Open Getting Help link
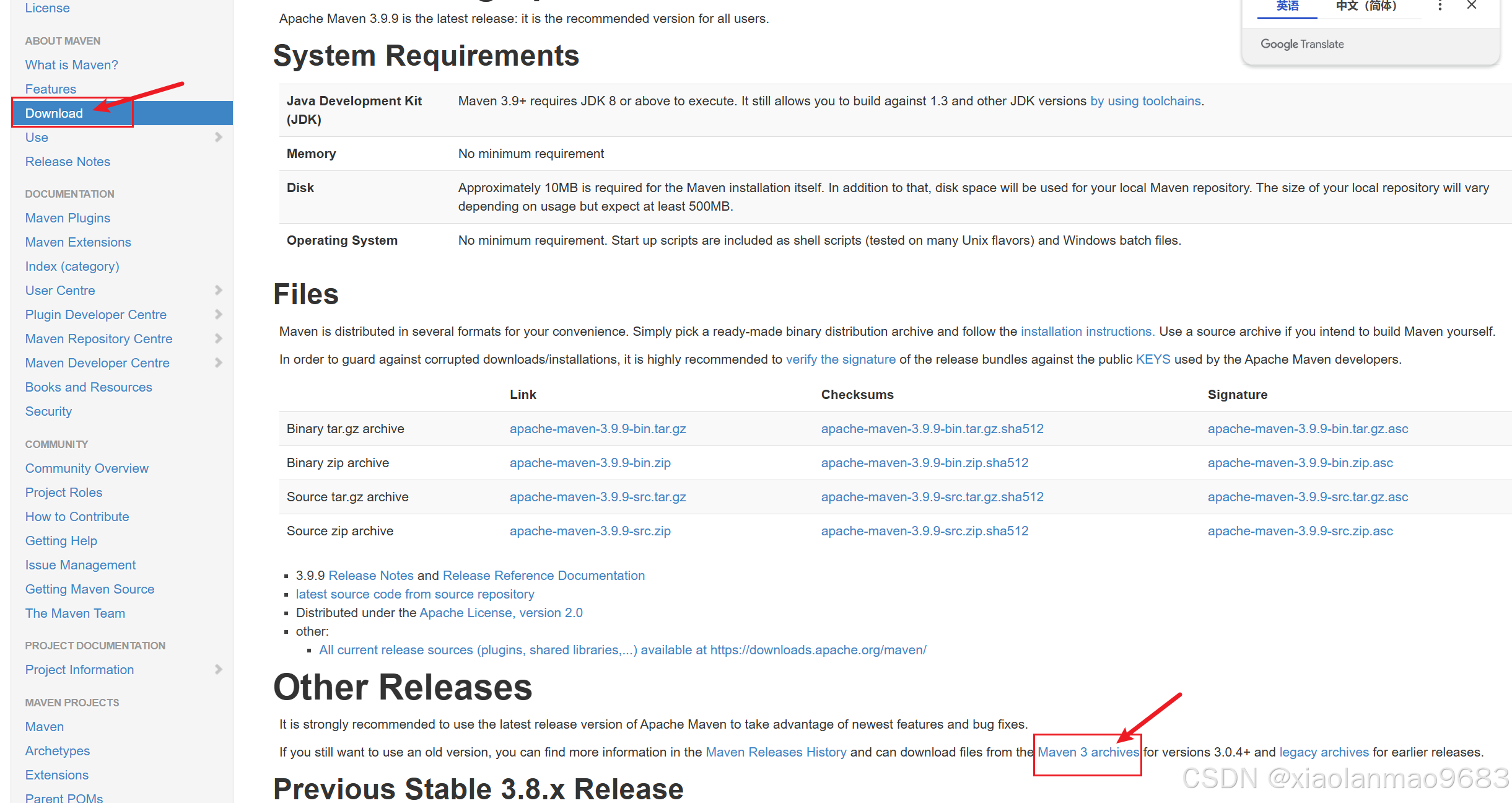 pos(61,541)
